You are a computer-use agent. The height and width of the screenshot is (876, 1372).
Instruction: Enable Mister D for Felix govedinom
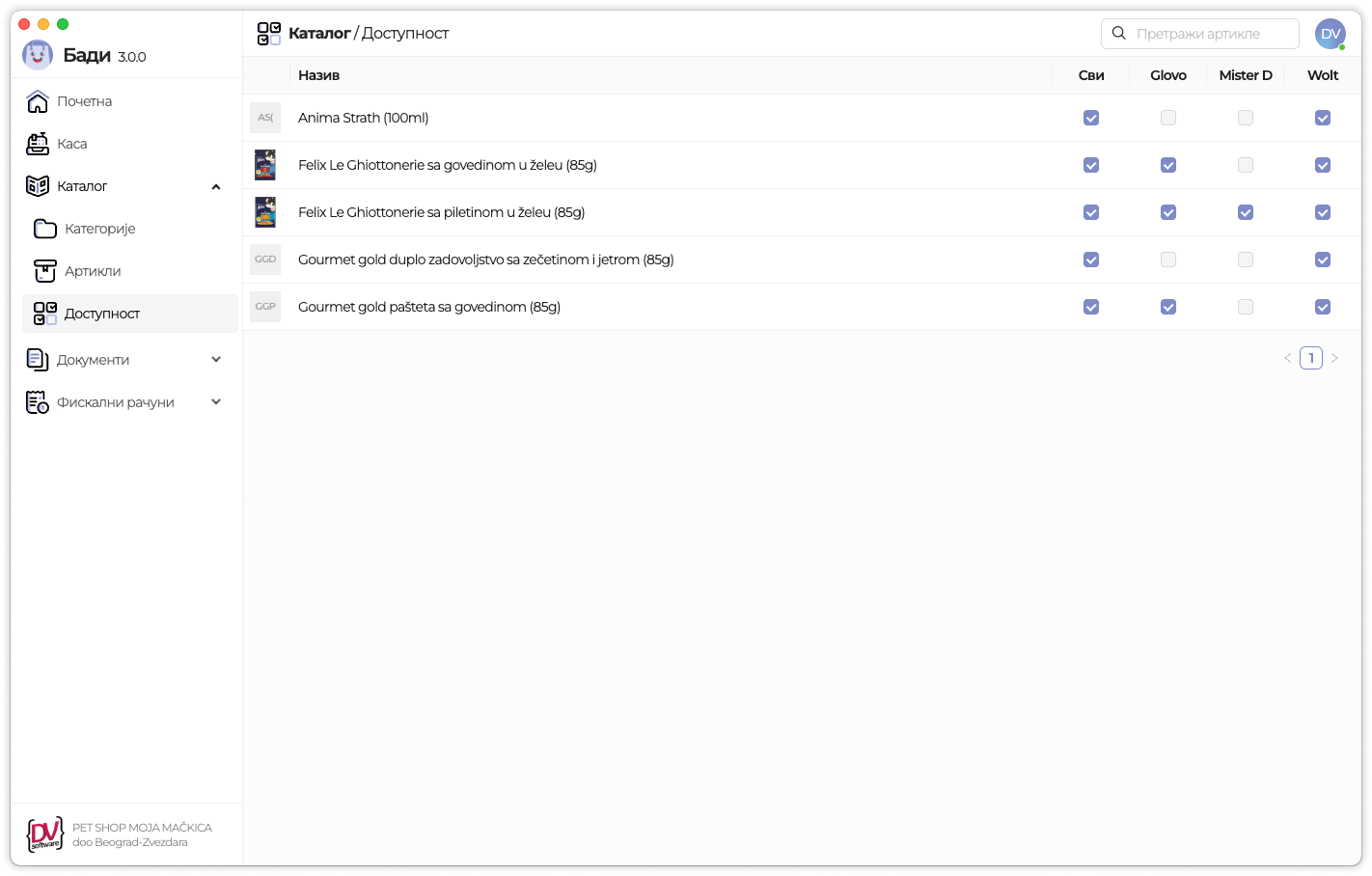(x=1246, y=165)
